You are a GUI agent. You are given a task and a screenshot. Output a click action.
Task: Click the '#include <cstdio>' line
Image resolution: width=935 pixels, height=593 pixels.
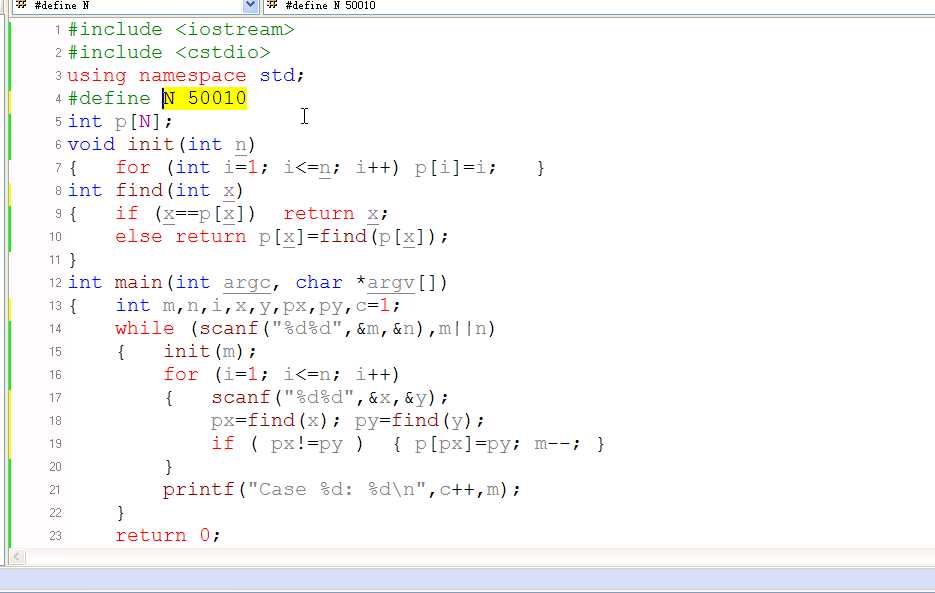169,52
